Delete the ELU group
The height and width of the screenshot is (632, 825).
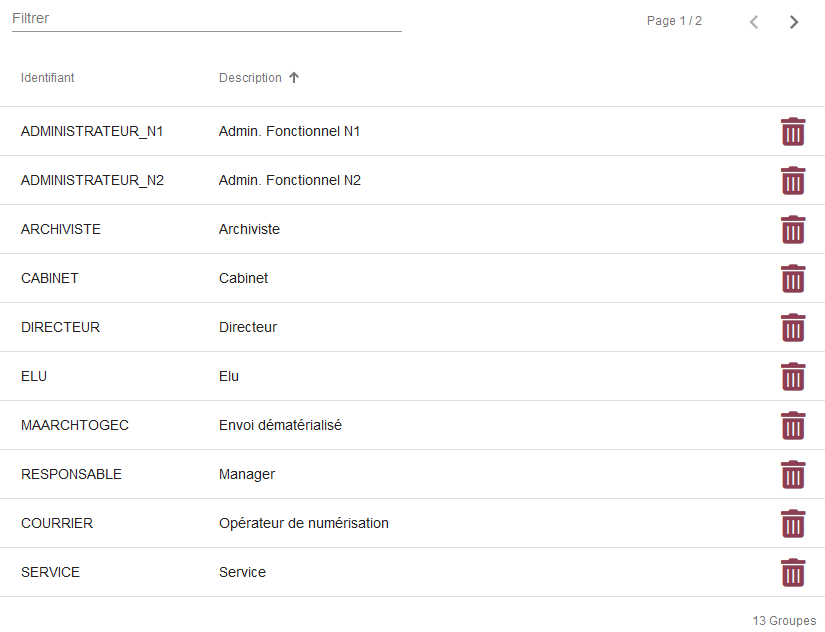[x=793, y=376]
